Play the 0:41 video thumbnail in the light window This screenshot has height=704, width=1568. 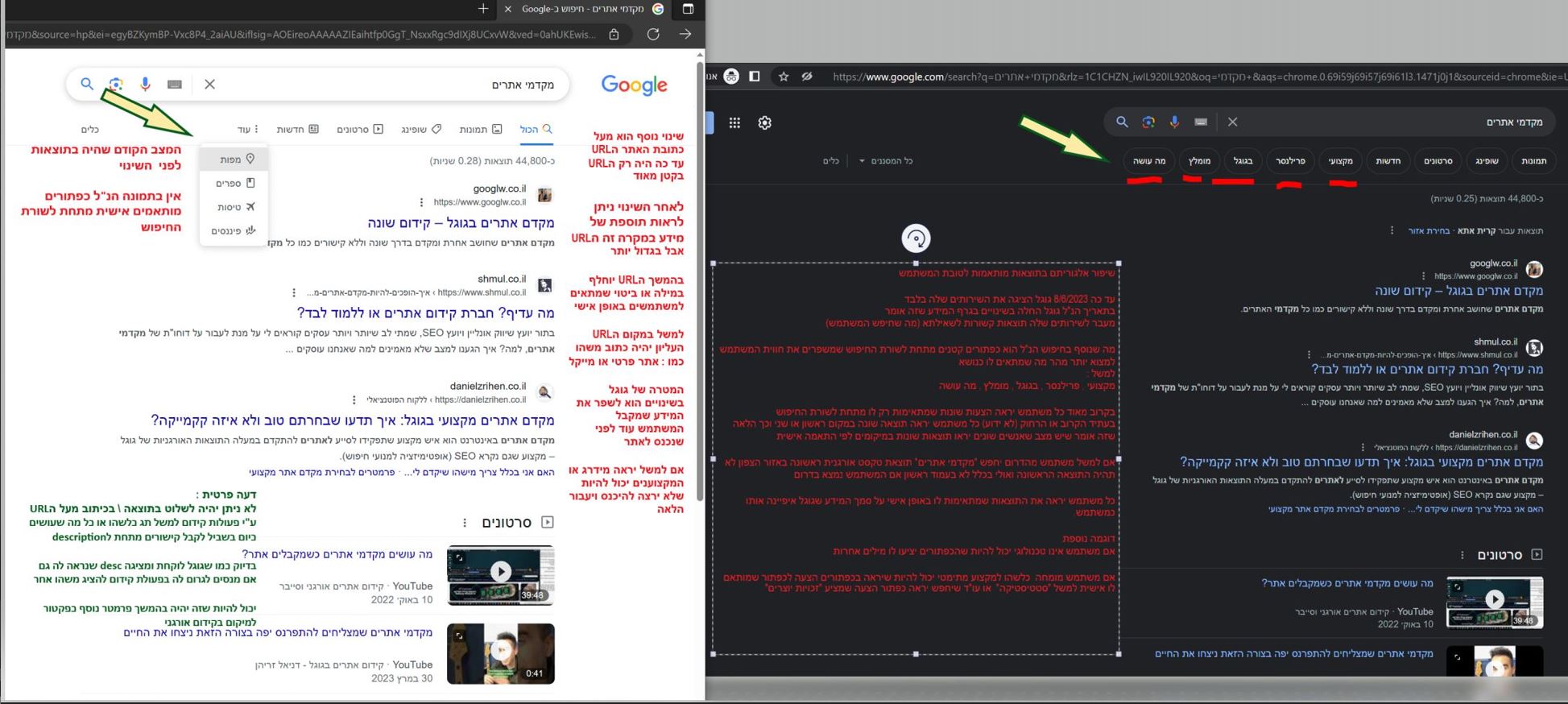tap(501, 653)
